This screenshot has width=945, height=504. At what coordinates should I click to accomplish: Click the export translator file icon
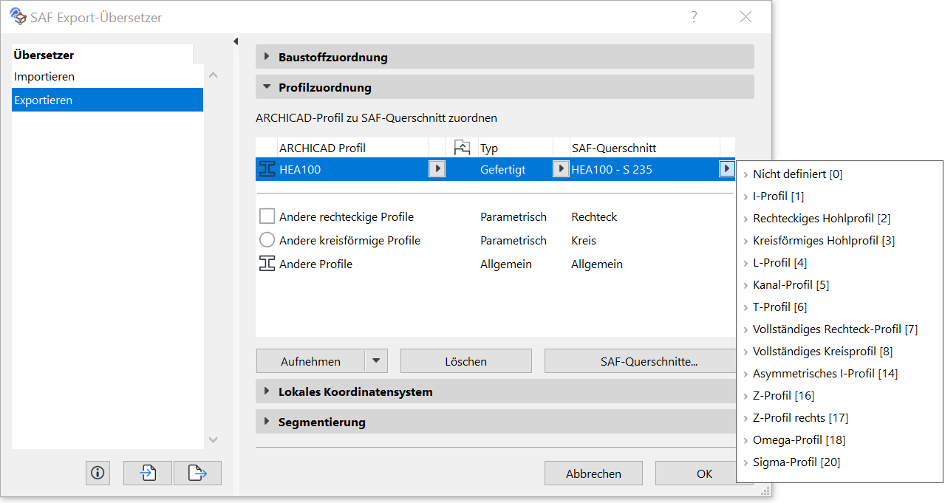(196, 473)
